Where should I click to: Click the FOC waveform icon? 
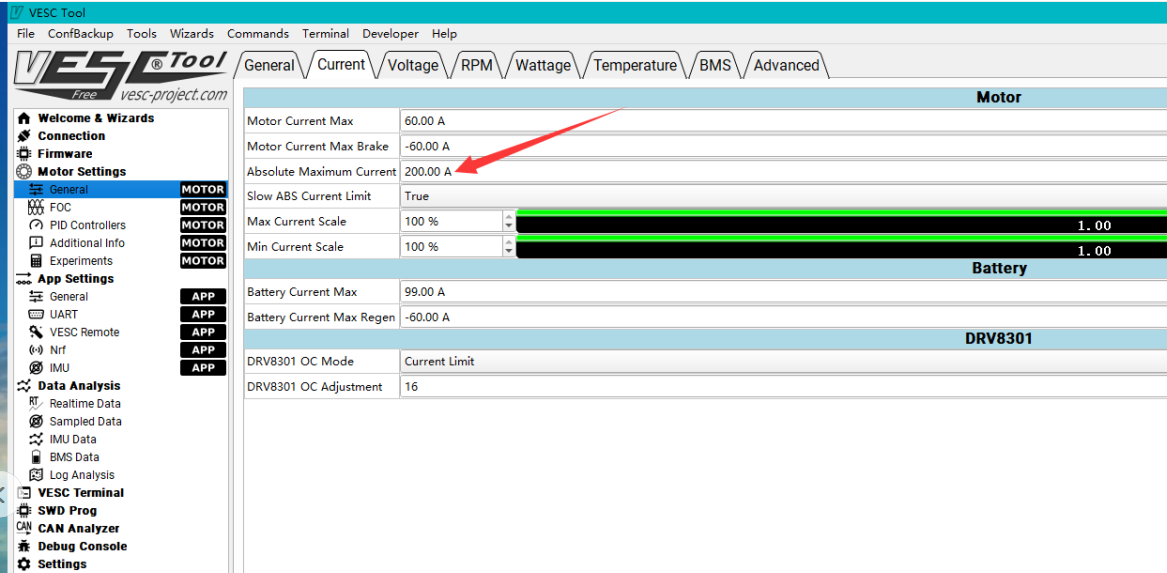pyautogui.click(x=36, y=208)
